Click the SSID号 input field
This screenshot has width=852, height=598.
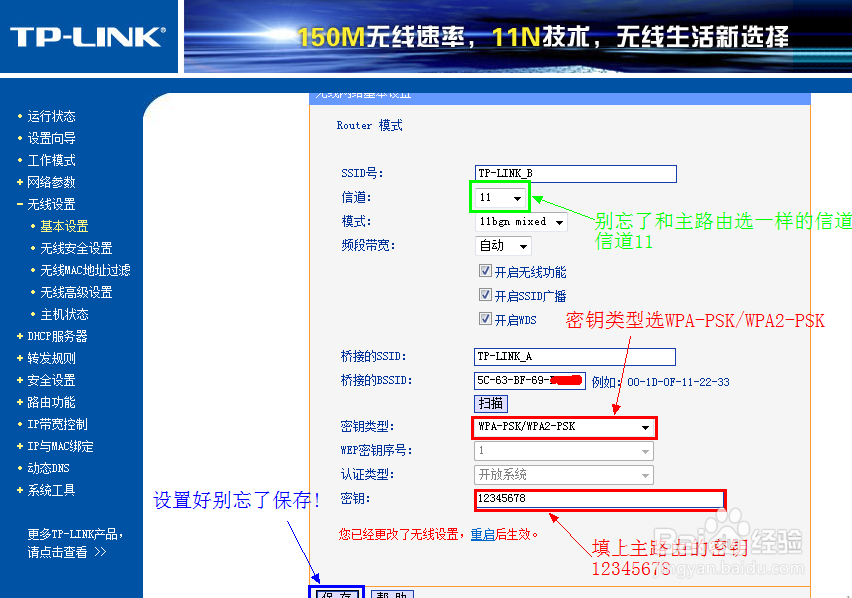tap(575, 173)
